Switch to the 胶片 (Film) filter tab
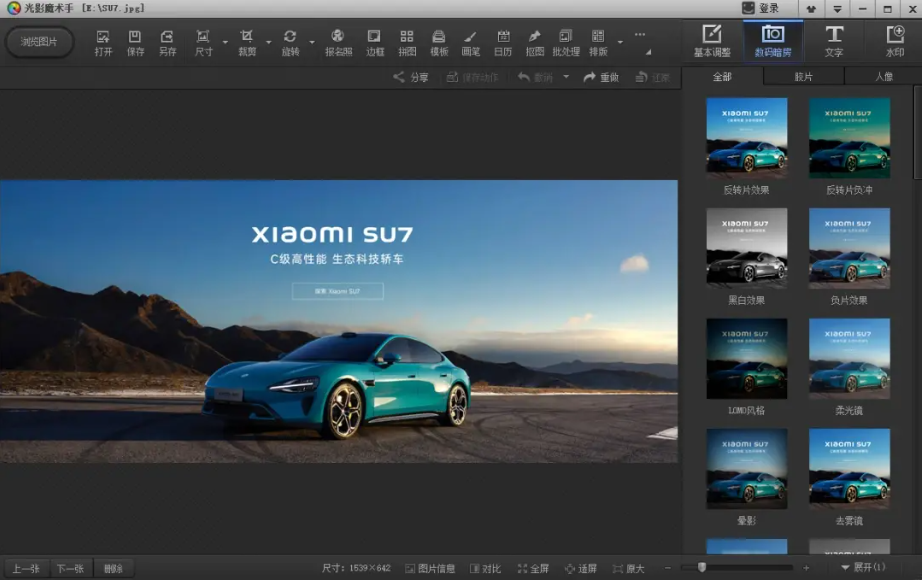922x581 pixels. pyautogui.click(x=803, y=76)
